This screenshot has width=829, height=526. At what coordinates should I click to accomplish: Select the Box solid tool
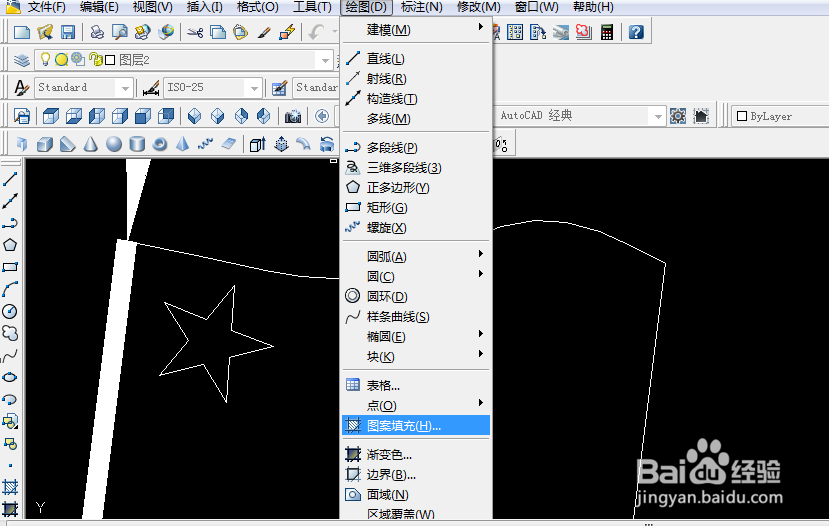pyautogui.click(x=44, y=144)
